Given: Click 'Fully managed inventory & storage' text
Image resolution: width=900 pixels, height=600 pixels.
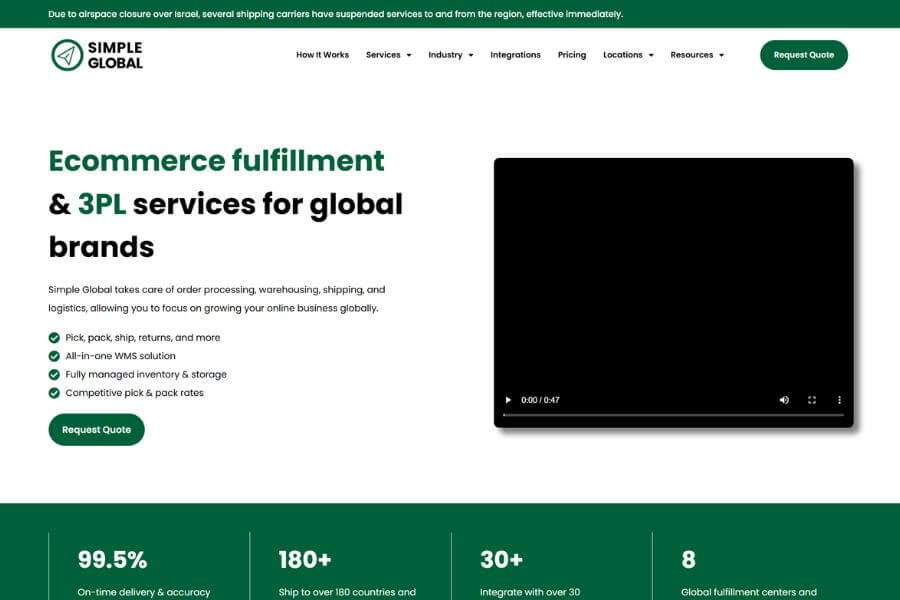Looking at the screenshot, I should [x=146, y=374].
